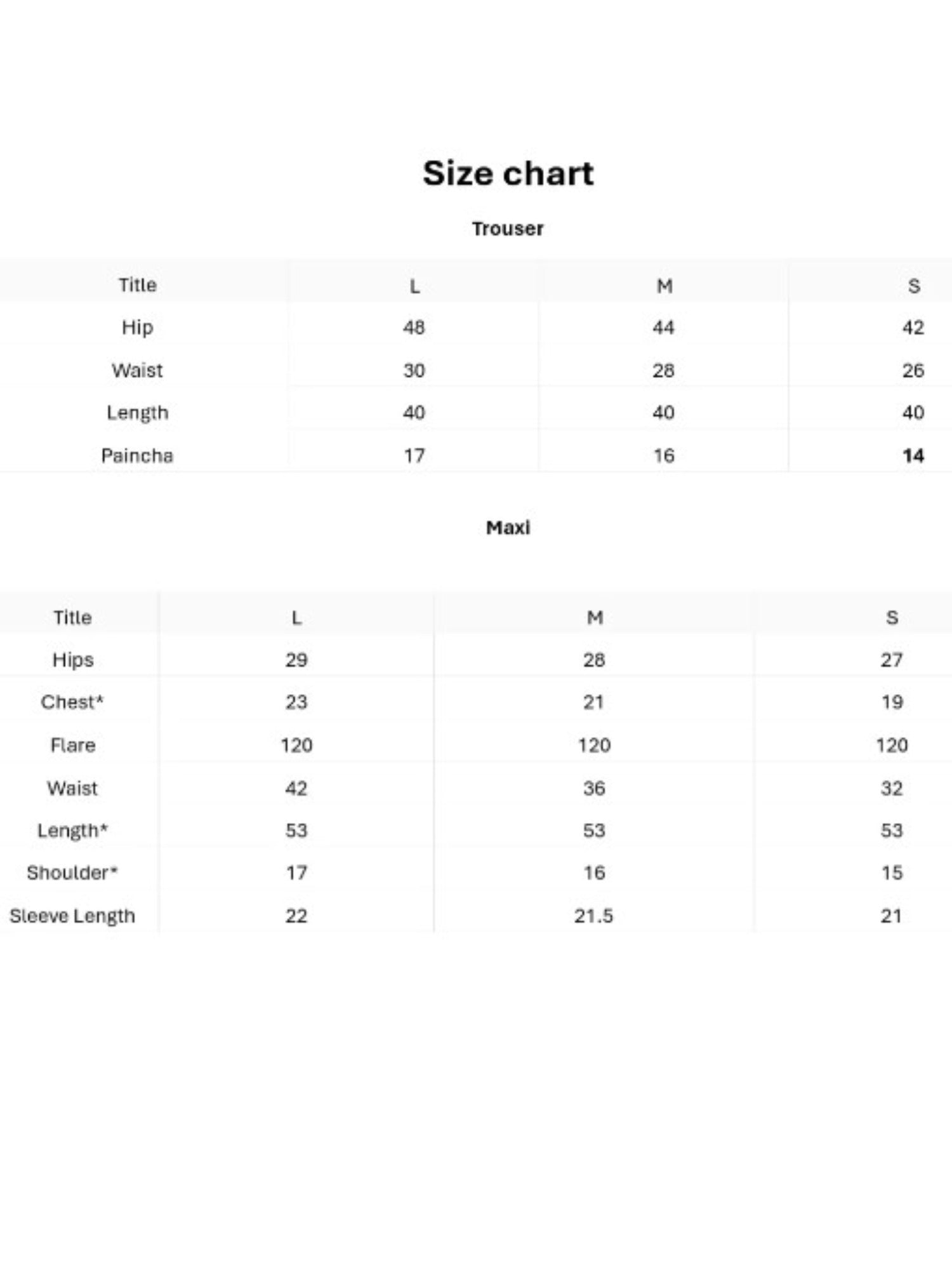Click Maxi table M column header
The width and height of the screenshot is (952, 1270).
595,617
